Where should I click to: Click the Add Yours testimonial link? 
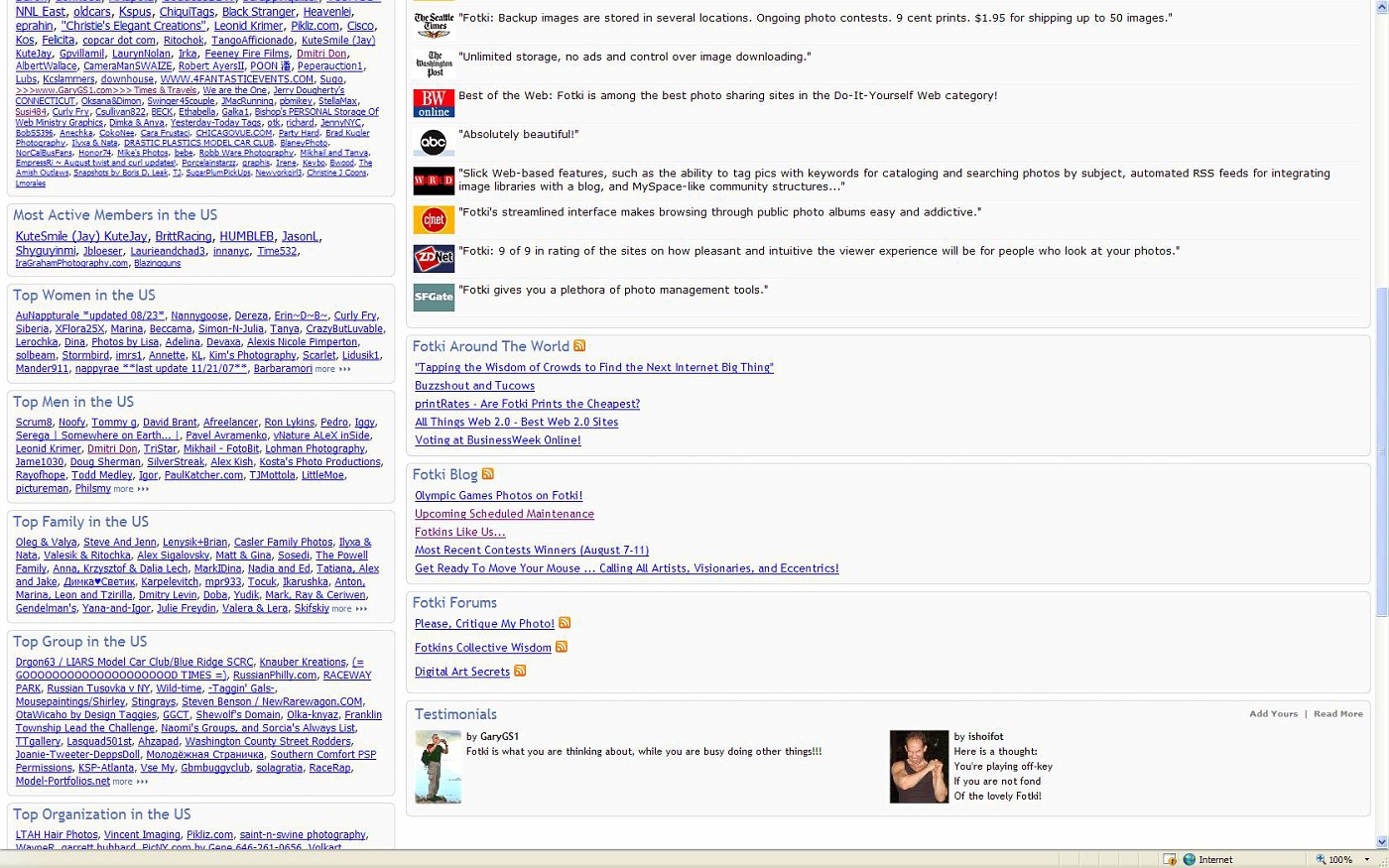[1273, 714]
